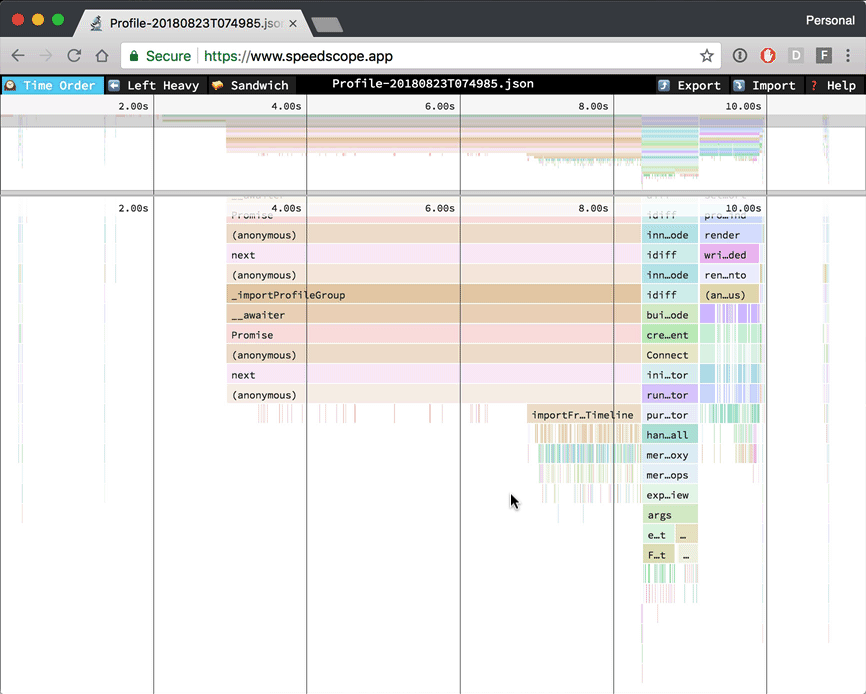The image size is (866, 694).
Task: Click the D extension icon
Action: point(796,55)
